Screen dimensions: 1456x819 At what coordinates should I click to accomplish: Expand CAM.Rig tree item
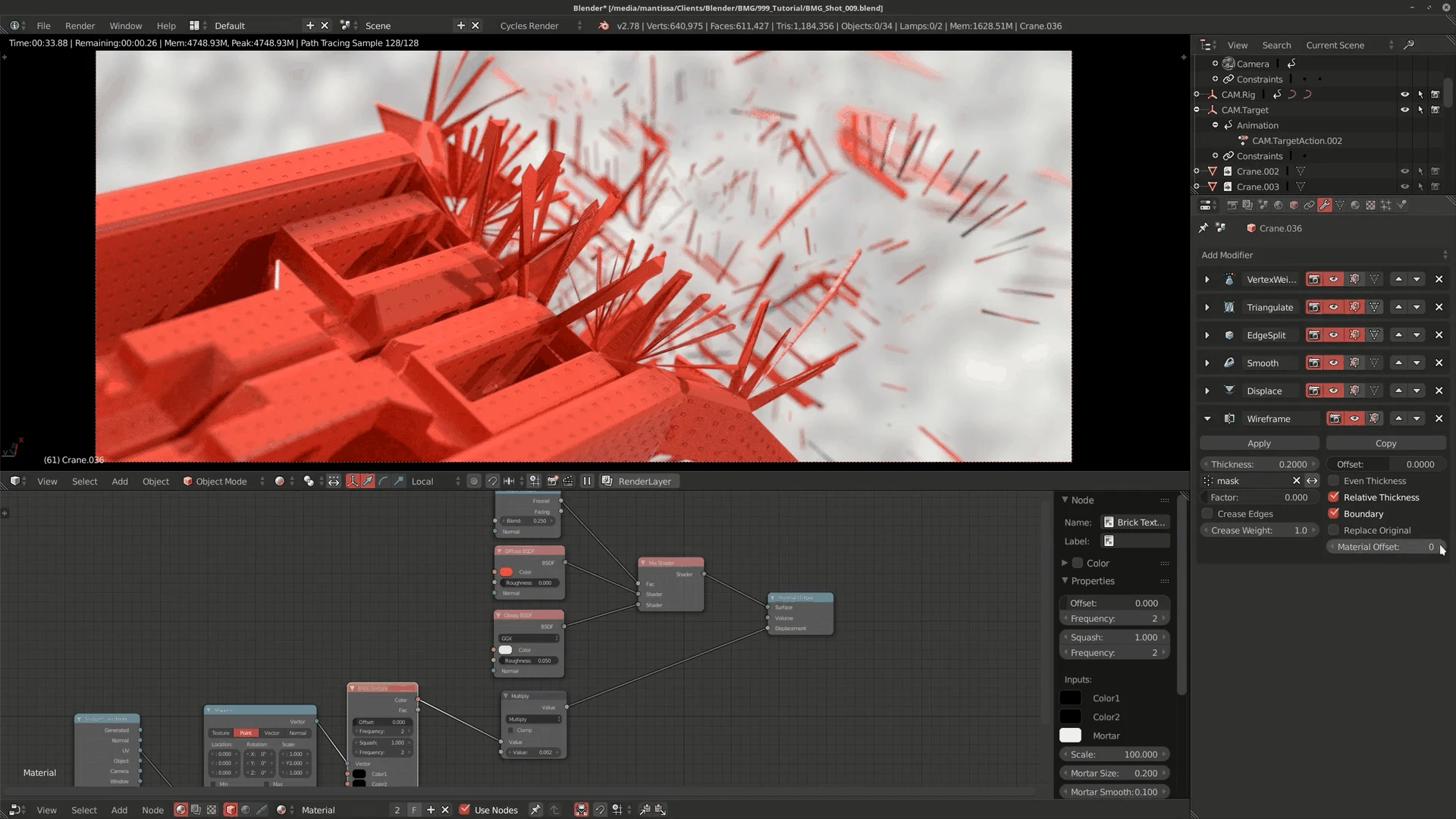tap(1197, 95)
